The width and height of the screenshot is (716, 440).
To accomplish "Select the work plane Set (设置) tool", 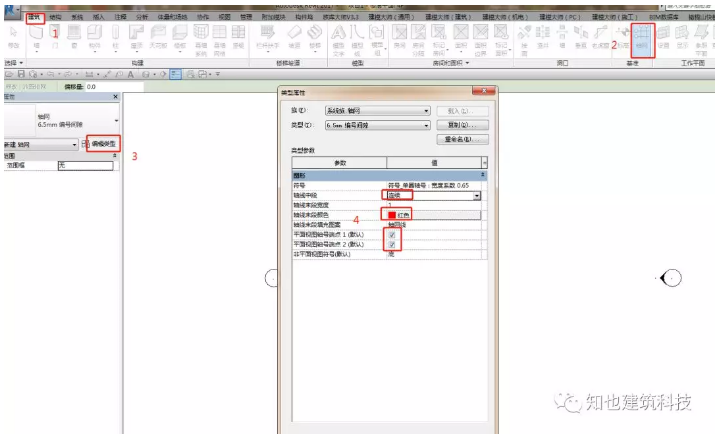I will [663, 37].
